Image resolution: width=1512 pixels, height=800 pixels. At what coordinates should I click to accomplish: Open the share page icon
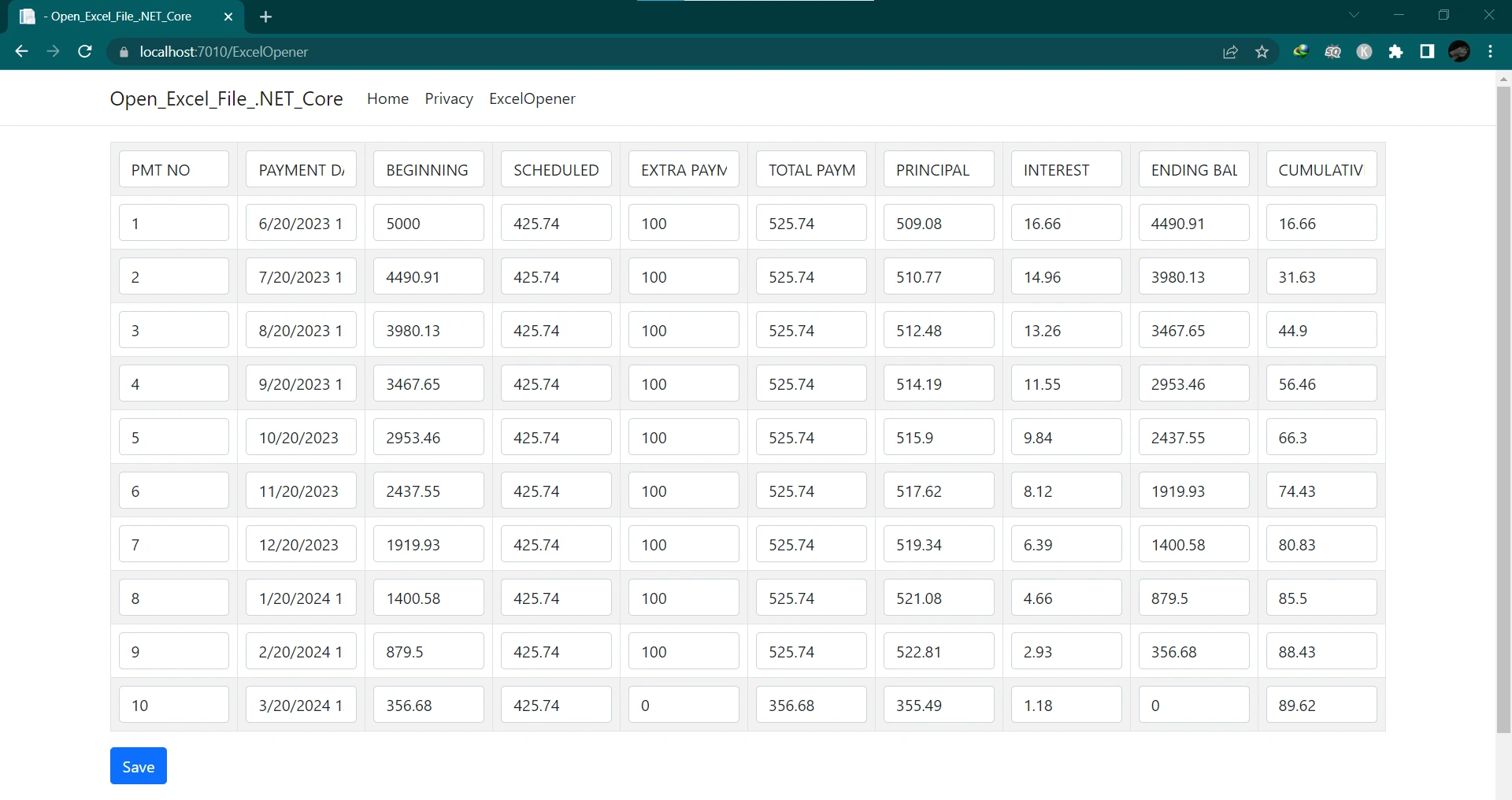pos(1230,52)
